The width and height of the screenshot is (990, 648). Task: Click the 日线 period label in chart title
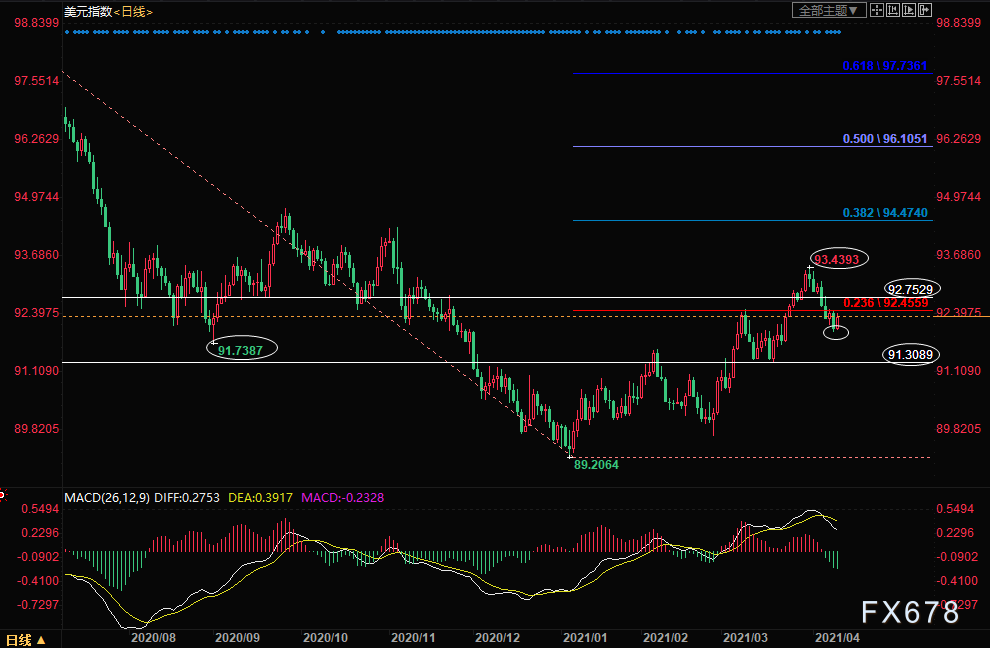click(x=132, y=11)
